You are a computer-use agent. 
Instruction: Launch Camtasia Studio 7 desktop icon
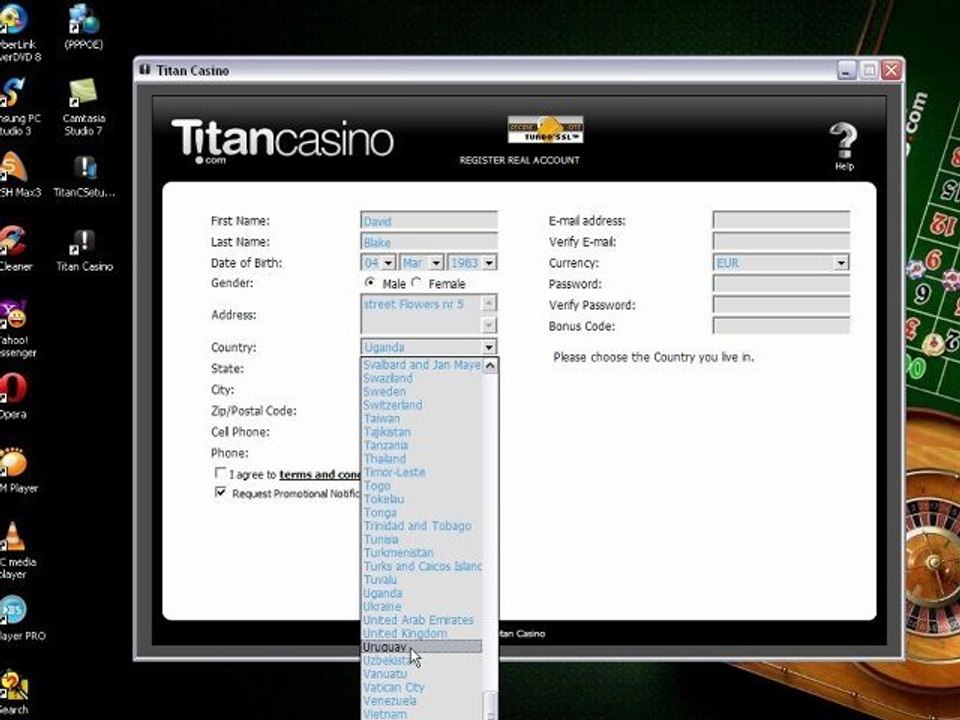84,107
